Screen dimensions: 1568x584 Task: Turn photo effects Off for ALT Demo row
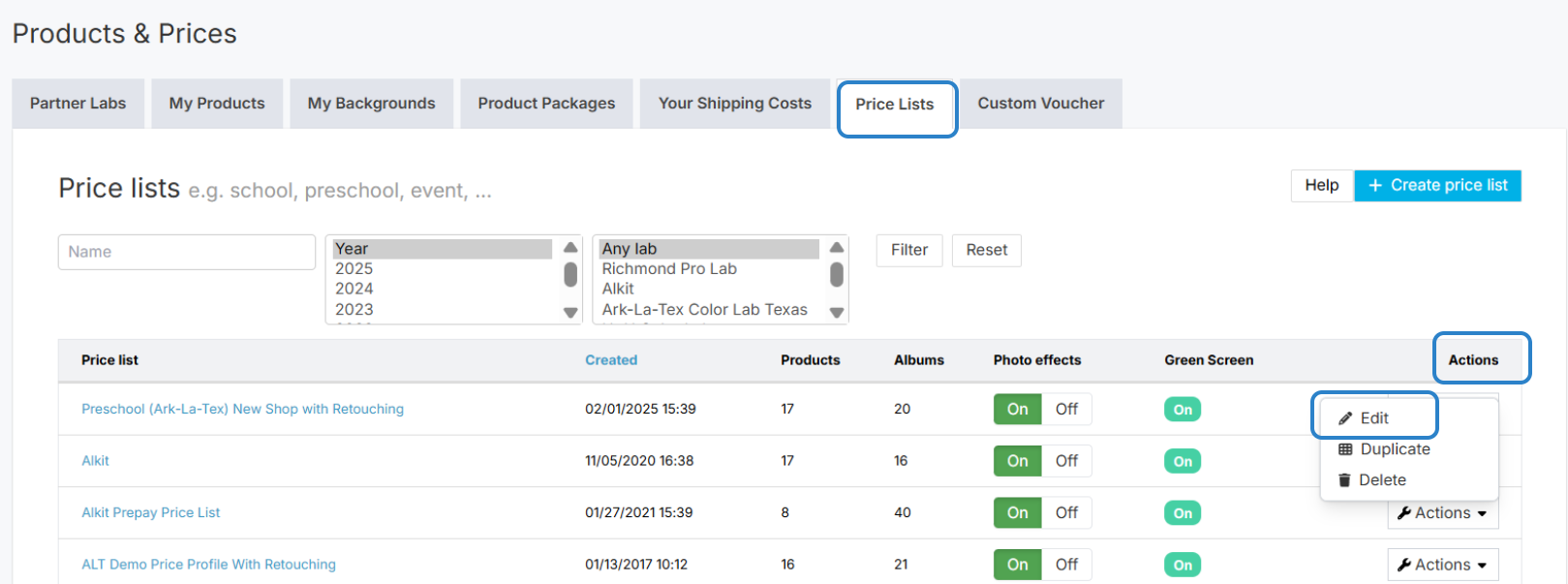[1066, 565]
